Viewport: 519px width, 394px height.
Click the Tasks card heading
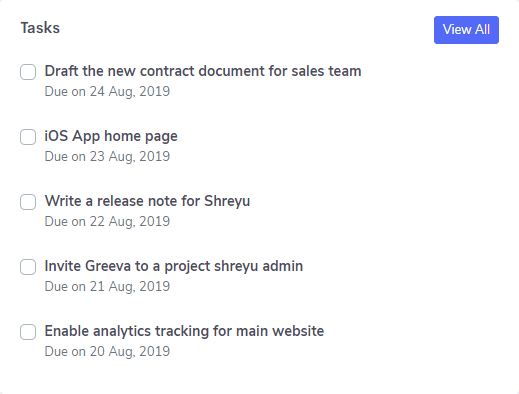[40, 28]
